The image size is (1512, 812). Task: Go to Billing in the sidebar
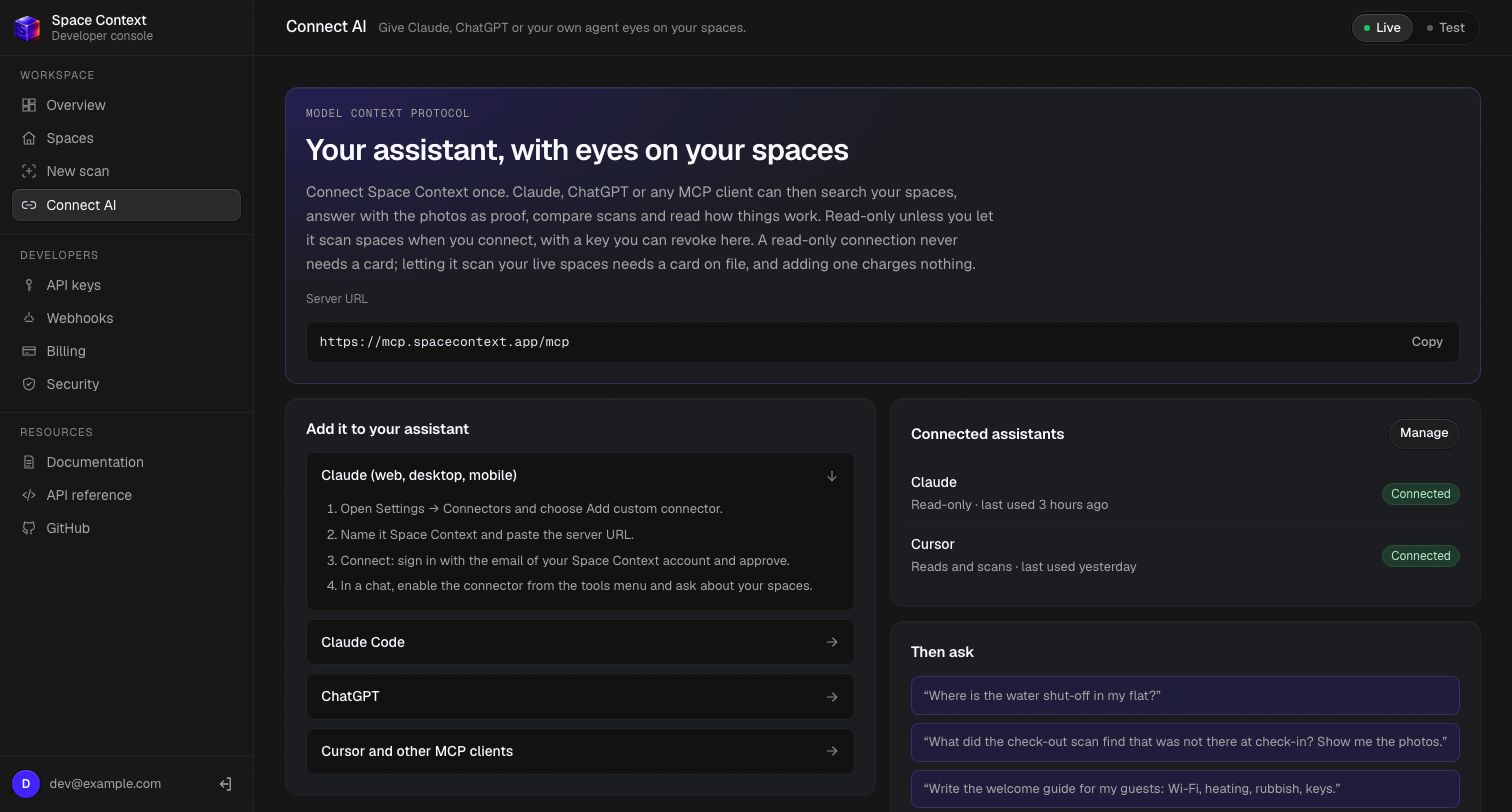point(126,351)
